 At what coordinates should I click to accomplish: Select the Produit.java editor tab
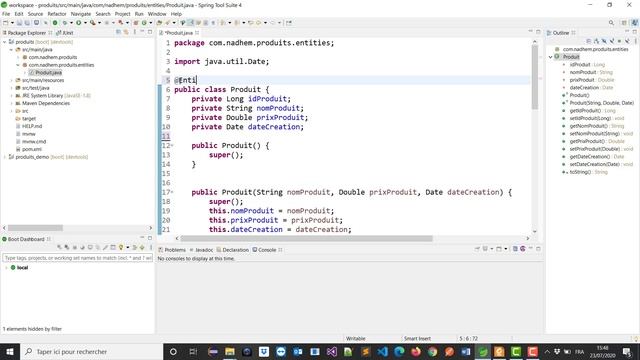(179, 33)
